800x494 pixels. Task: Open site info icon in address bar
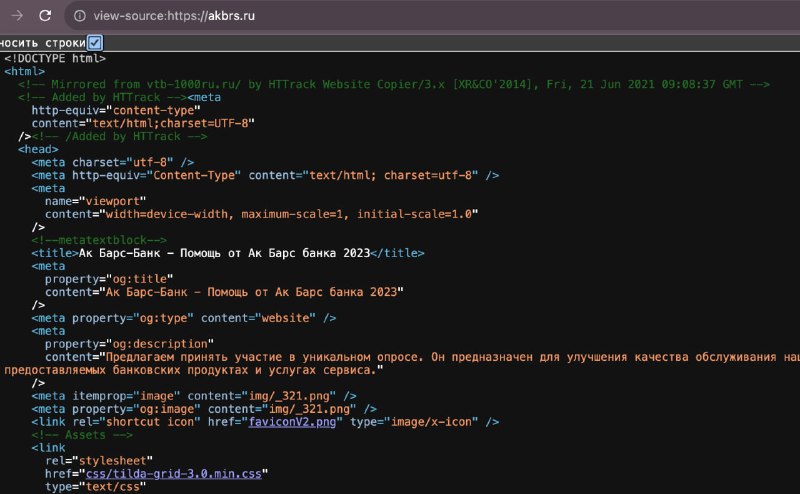80,16
